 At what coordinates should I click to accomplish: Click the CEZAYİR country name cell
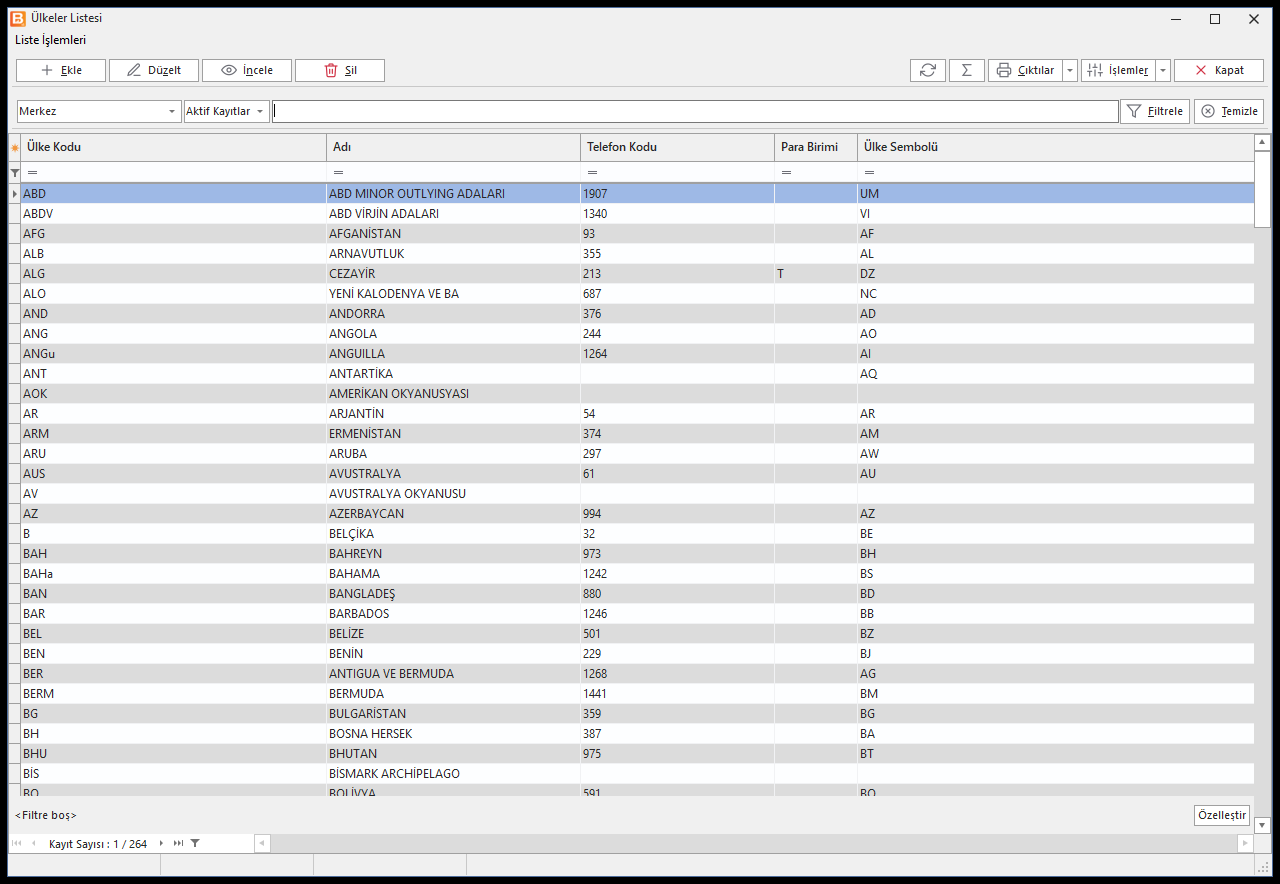(453, 273)
